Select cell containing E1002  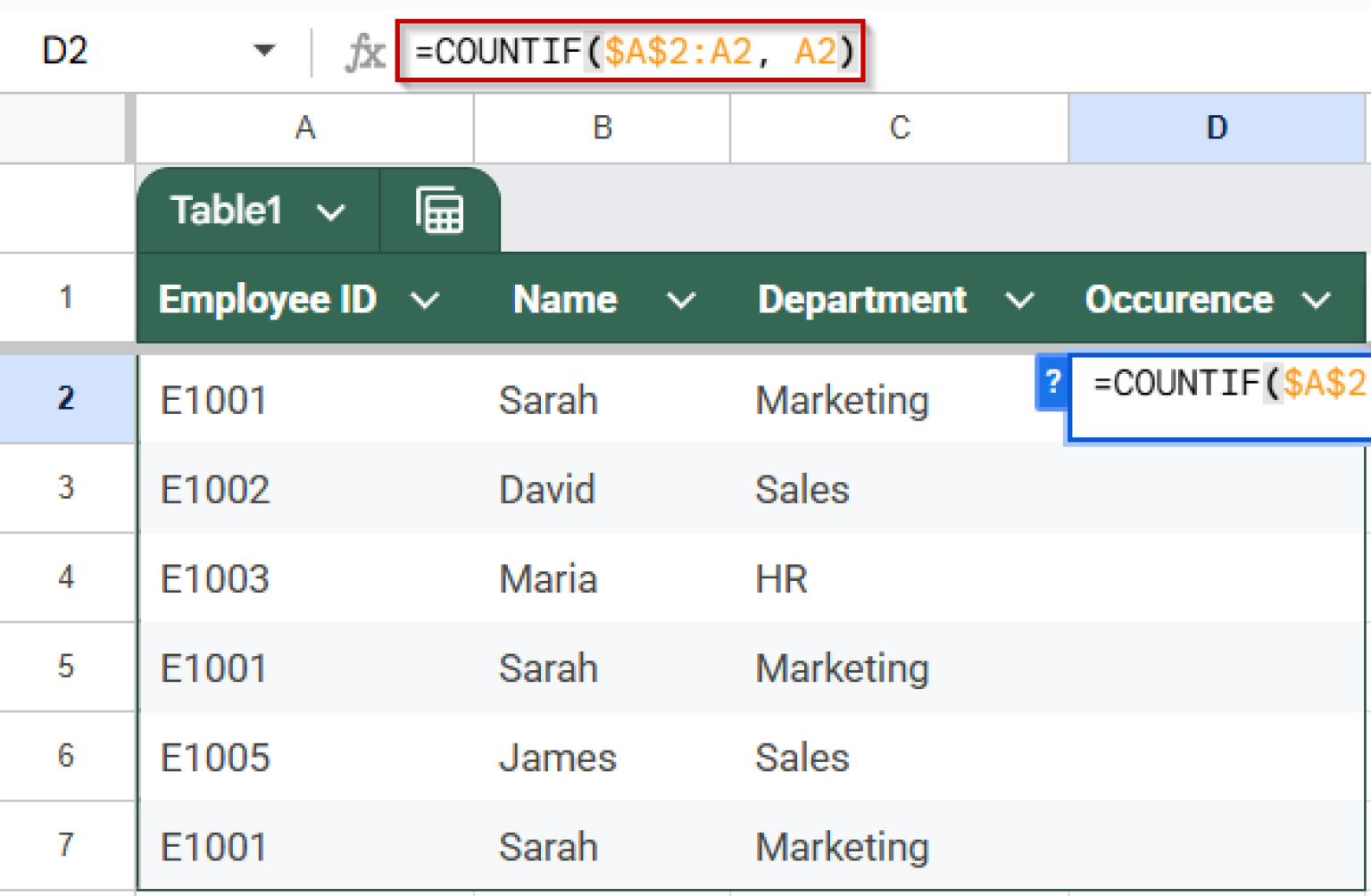coord(214,489)
